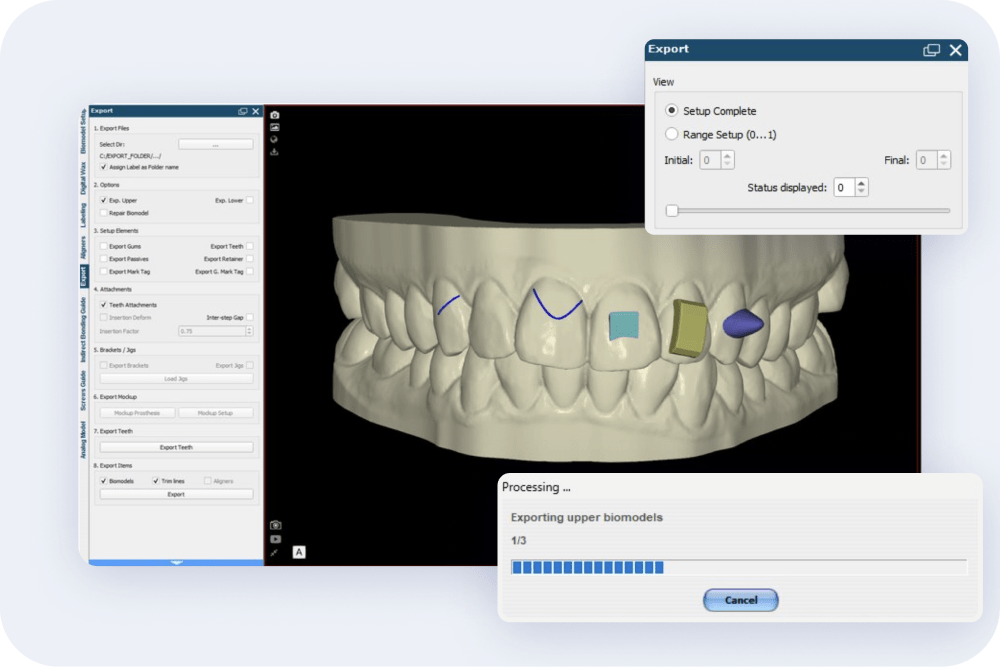Click the final 'Export' button in Export Items
Screen dimensions: 1000x667
point(176,494)
